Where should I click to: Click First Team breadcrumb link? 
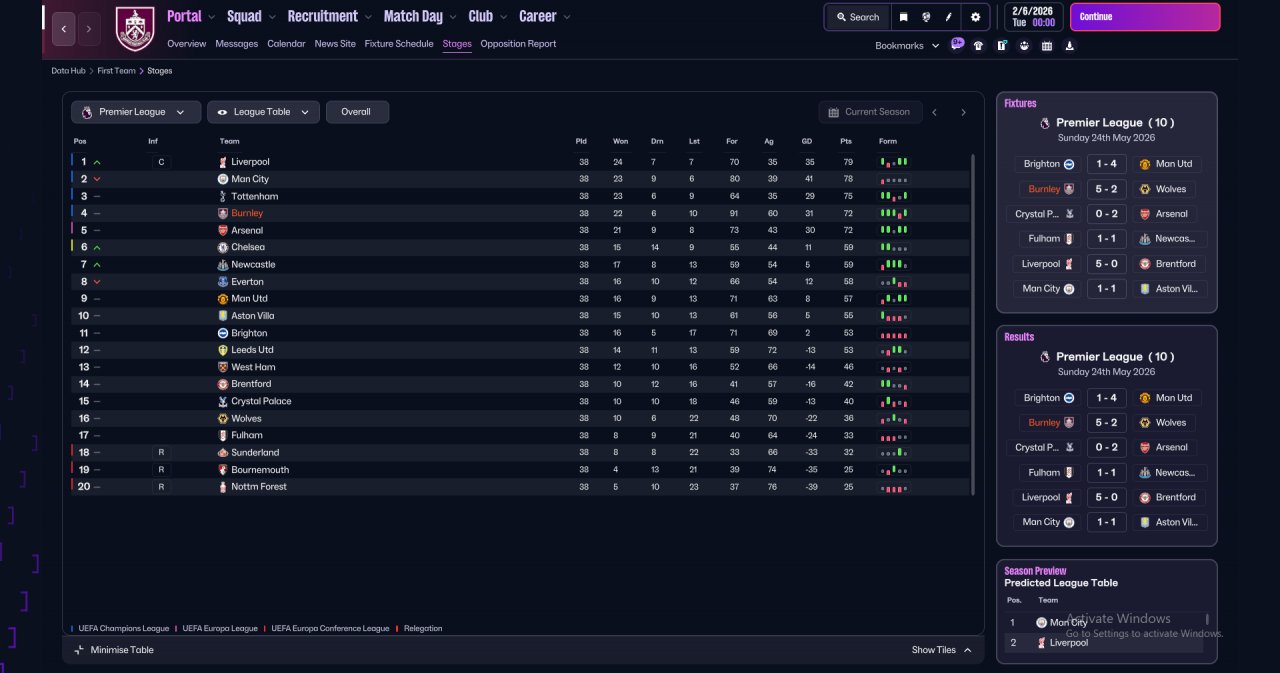[117, 71]
